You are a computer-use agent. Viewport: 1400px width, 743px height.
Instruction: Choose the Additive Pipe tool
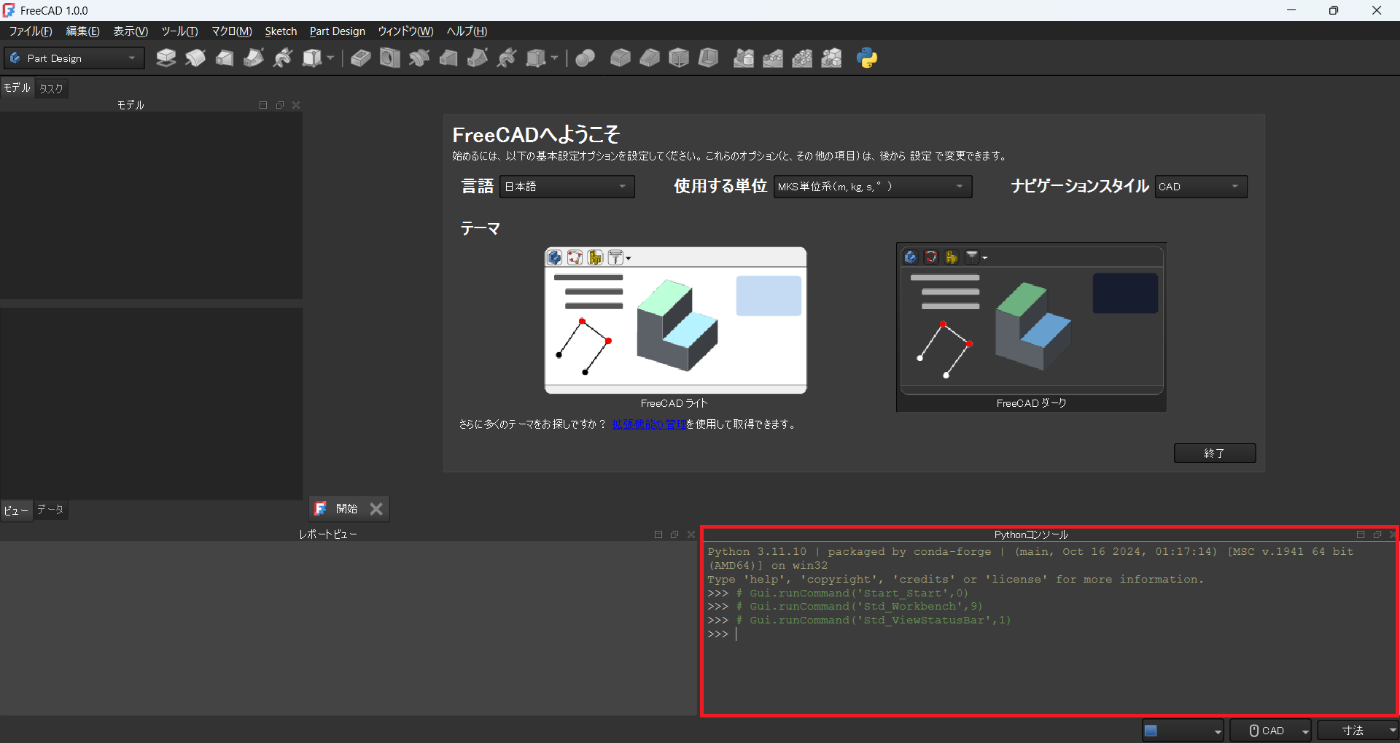coord(254,58)
